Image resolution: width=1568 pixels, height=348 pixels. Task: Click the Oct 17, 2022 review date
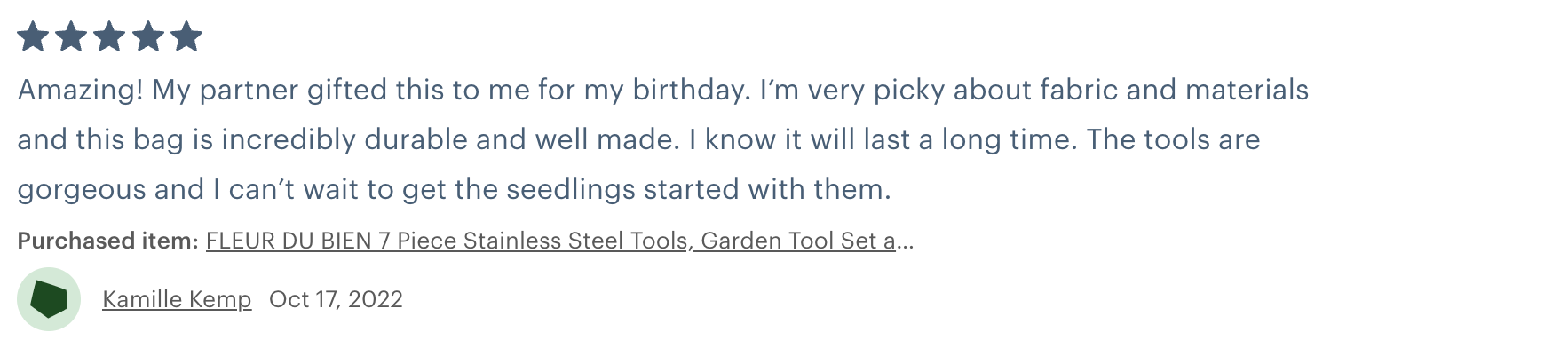click(x=336, y=299)
